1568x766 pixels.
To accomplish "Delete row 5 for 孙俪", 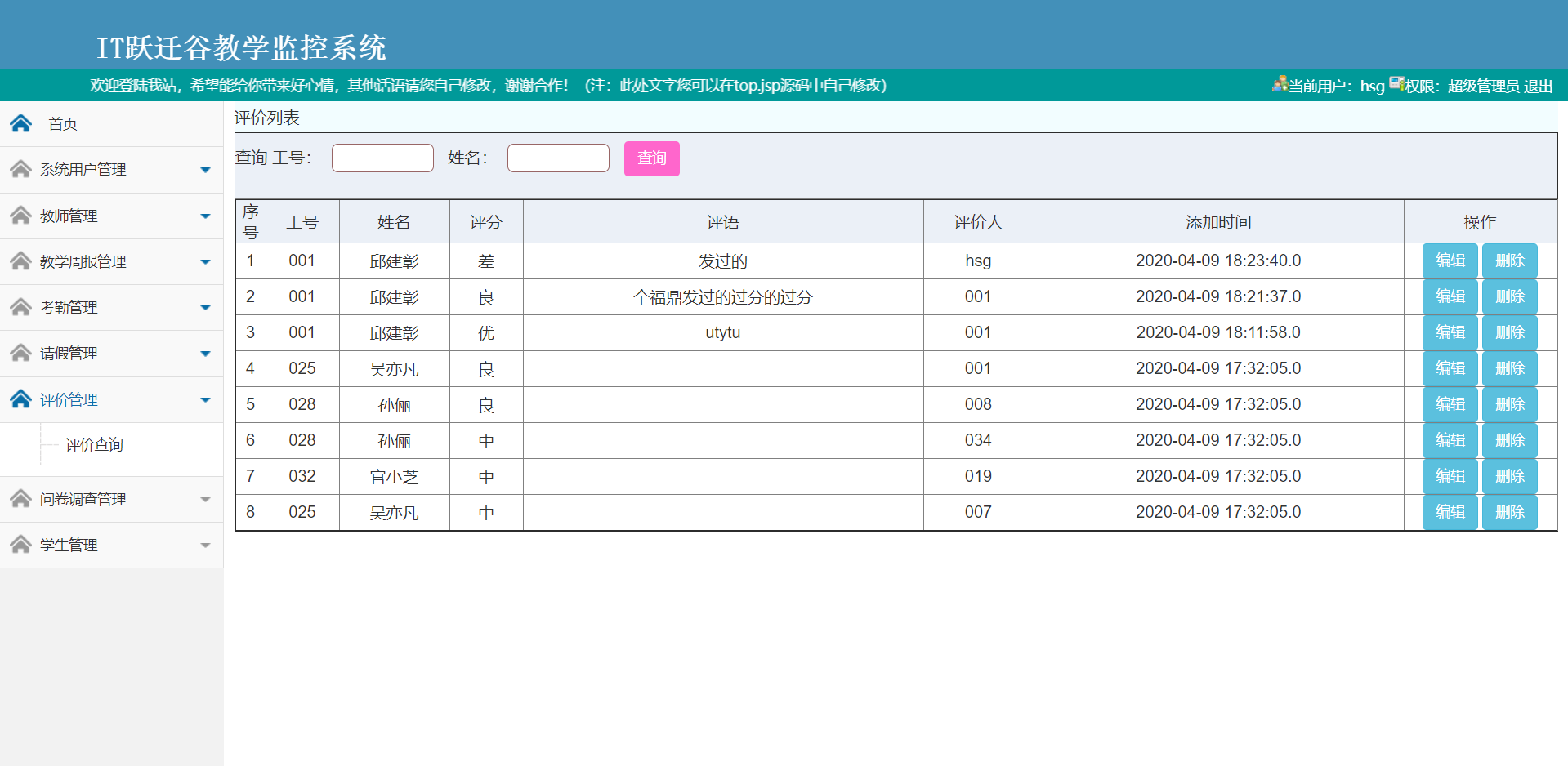I will click(1510, 404).
